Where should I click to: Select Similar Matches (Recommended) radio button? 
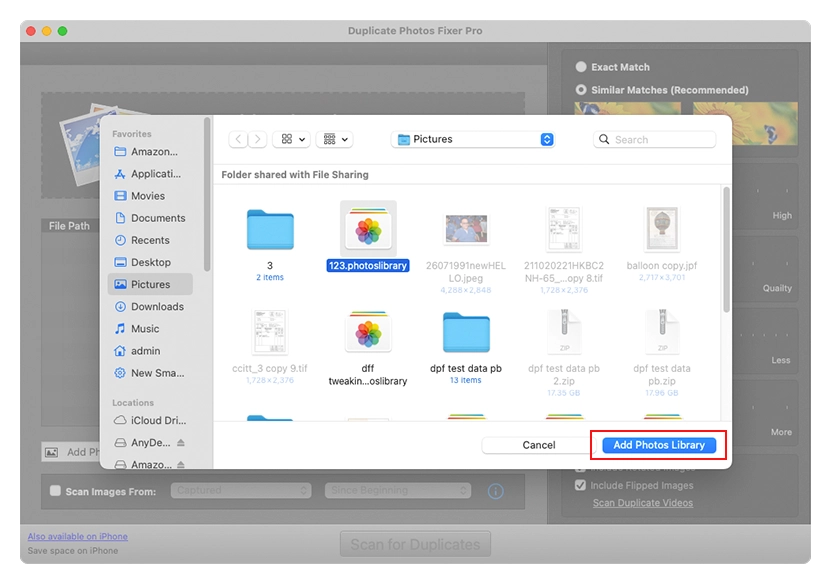(581, 90)
